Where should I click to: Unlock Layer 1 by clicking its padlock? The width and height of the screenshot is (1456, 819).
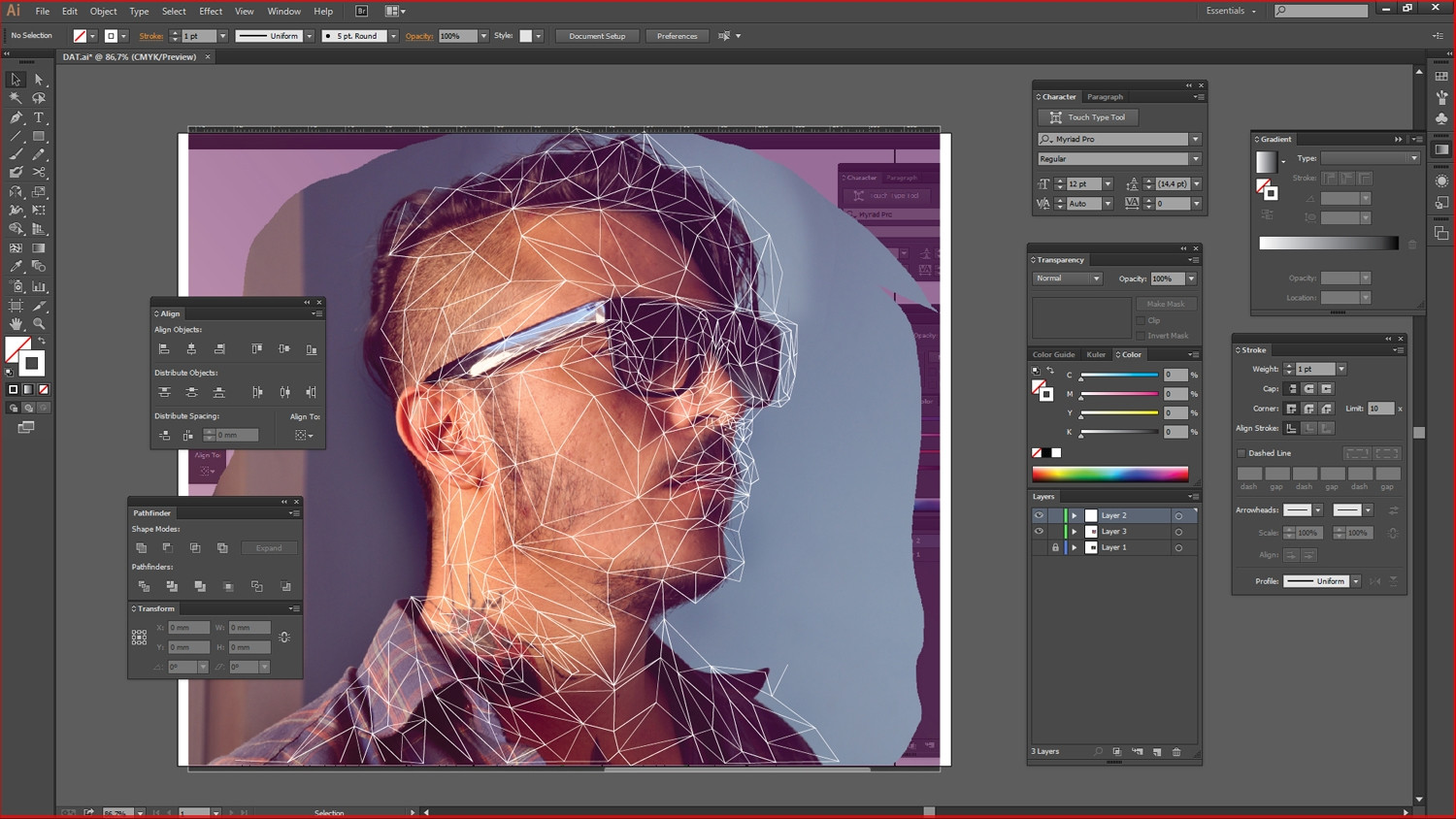point(1056,547)
